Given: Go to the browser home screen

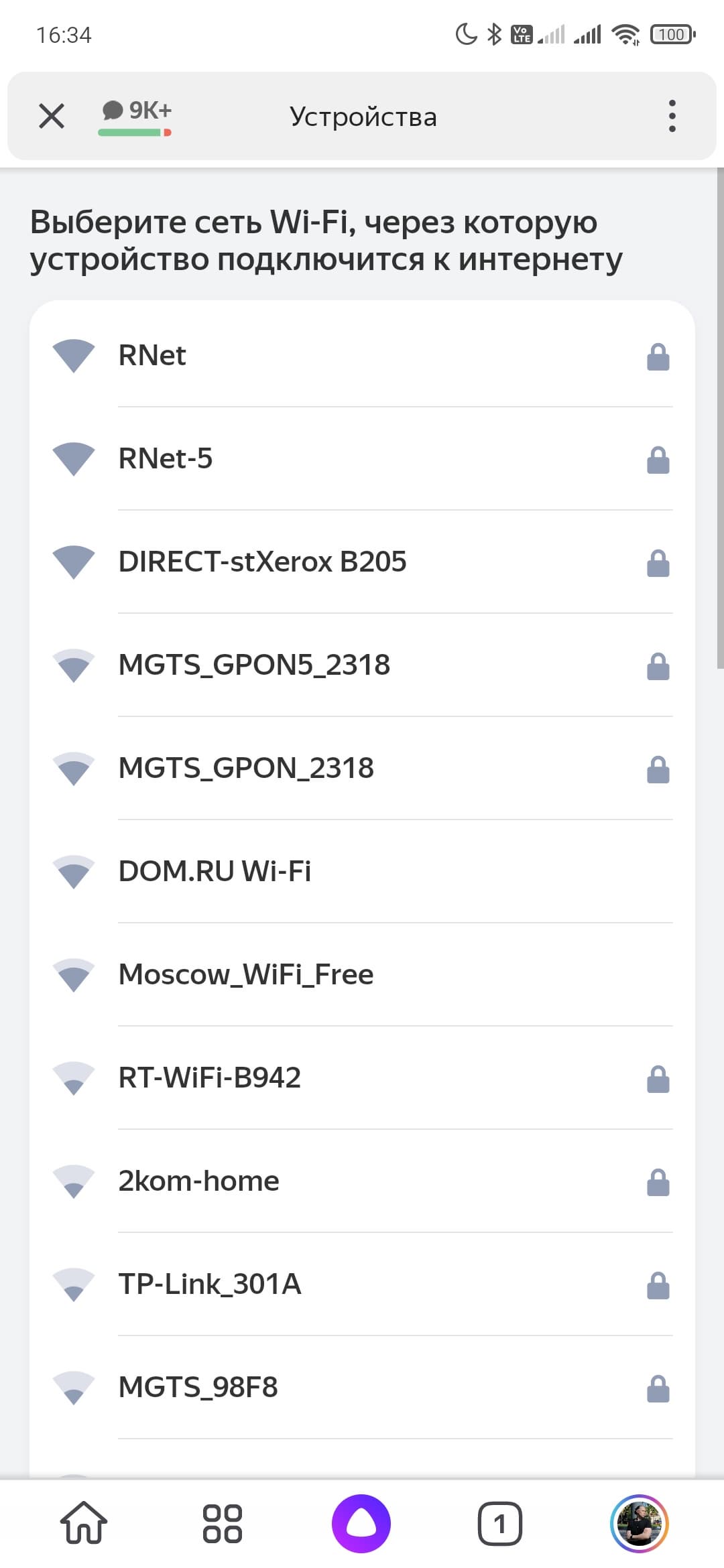Looking at the screenshot, I should (x=84, y=1524).
